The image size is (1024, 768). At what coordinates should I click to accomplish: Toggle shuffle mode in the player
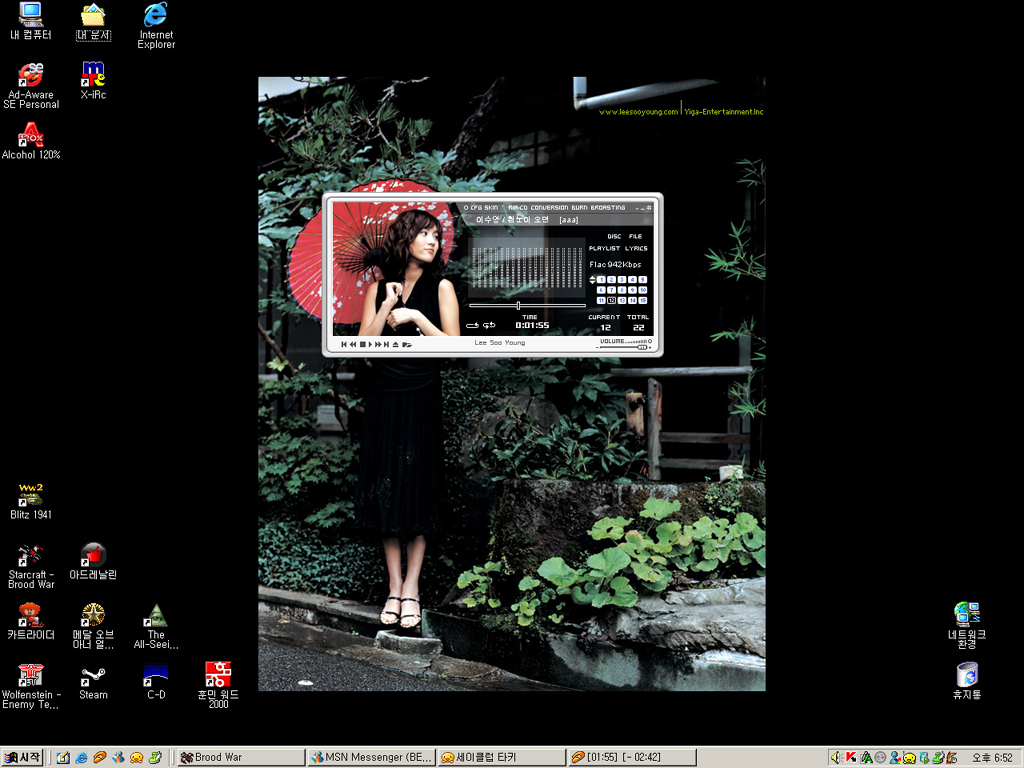[x=489, y=325]
